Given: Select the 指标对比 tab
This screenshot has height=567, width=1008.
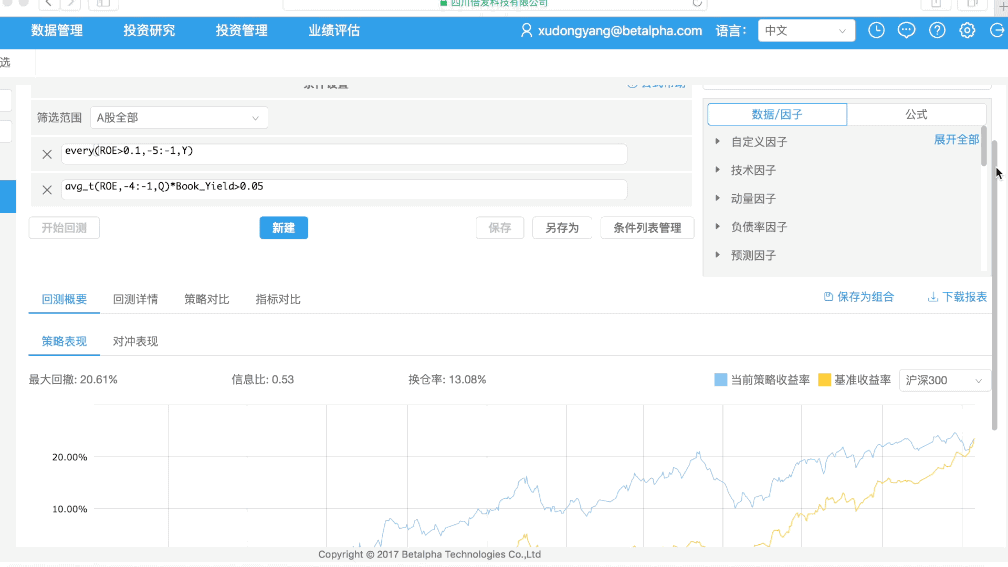Looking at the screenshot, I should 278,300.
